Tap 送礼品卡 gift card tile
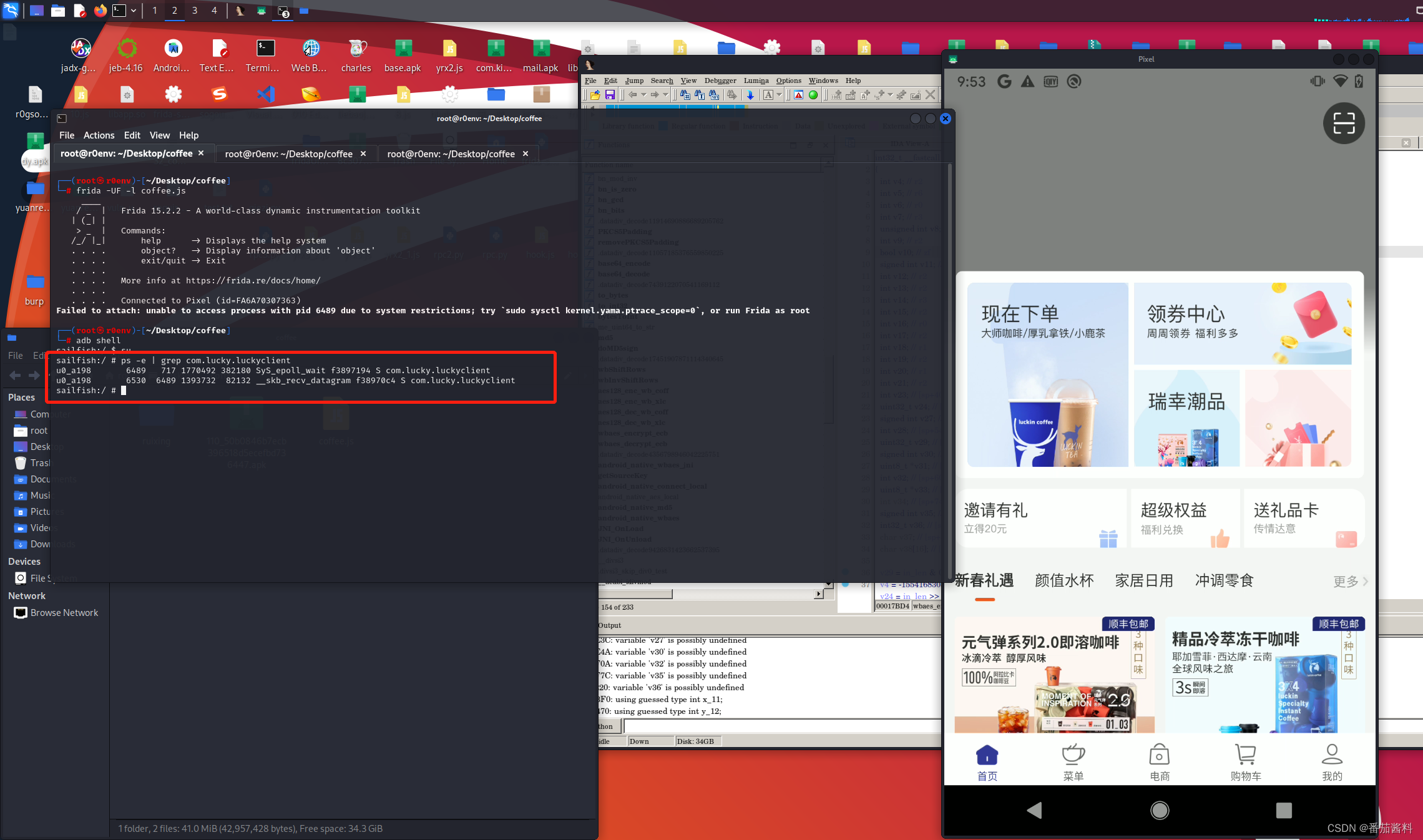The image size is (1423, 840). 1304,519
